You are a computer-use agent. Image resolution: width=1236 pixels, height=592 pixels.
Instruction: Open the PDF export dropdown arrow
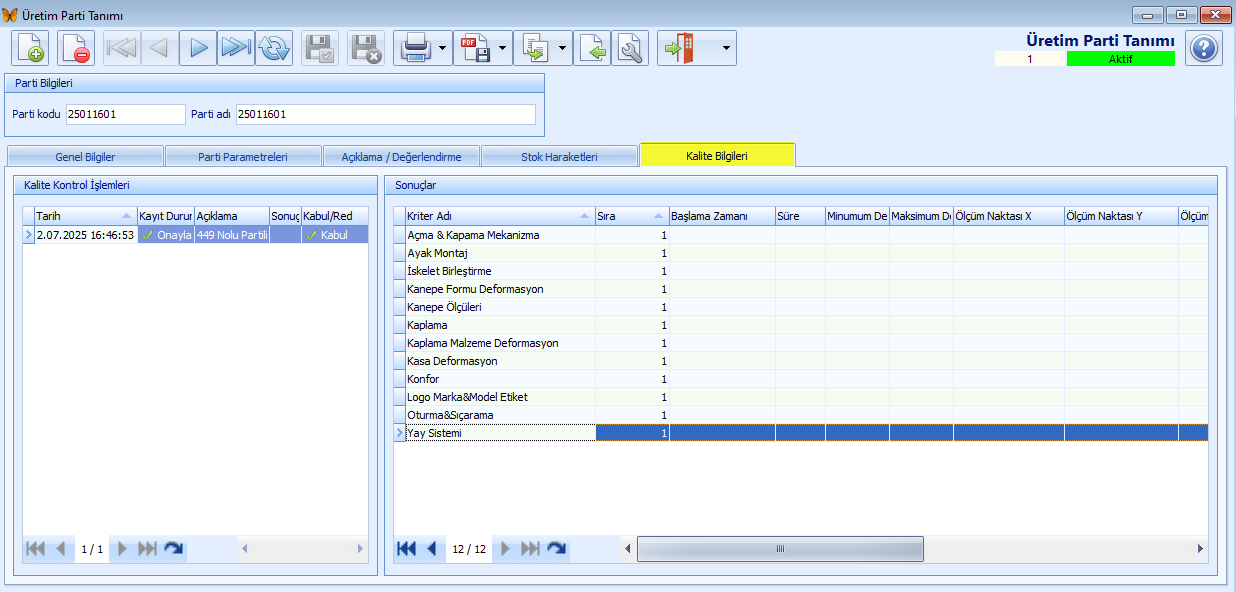point(502,48)
